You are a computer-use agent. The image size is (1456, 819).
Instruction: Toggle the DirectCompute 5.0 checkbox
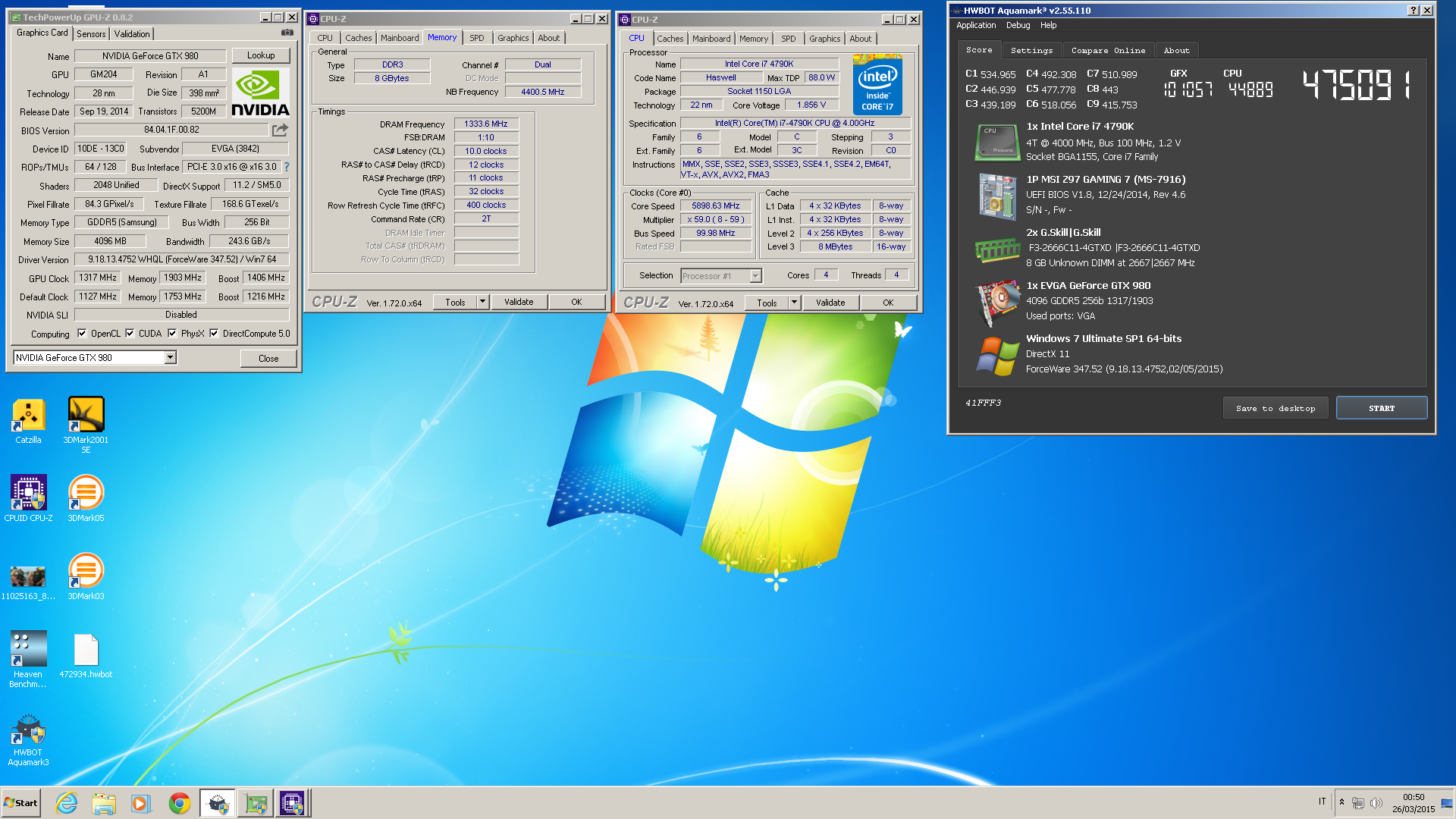pos(214,334)
